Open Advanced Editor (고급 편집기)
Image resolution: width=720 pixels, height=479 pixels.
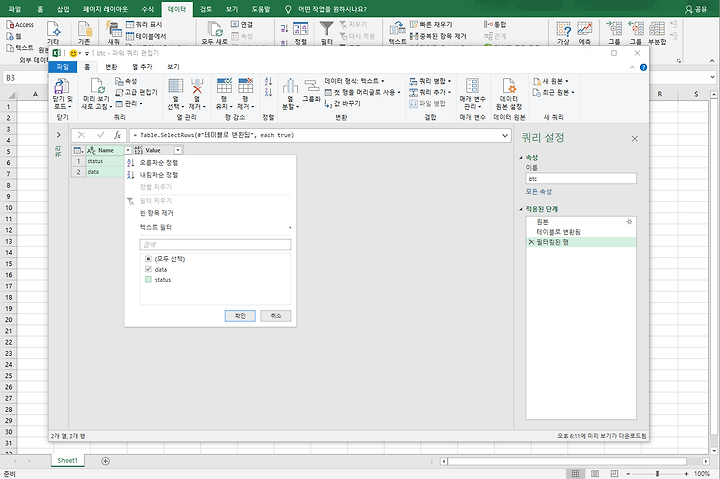tap(136, 92)
